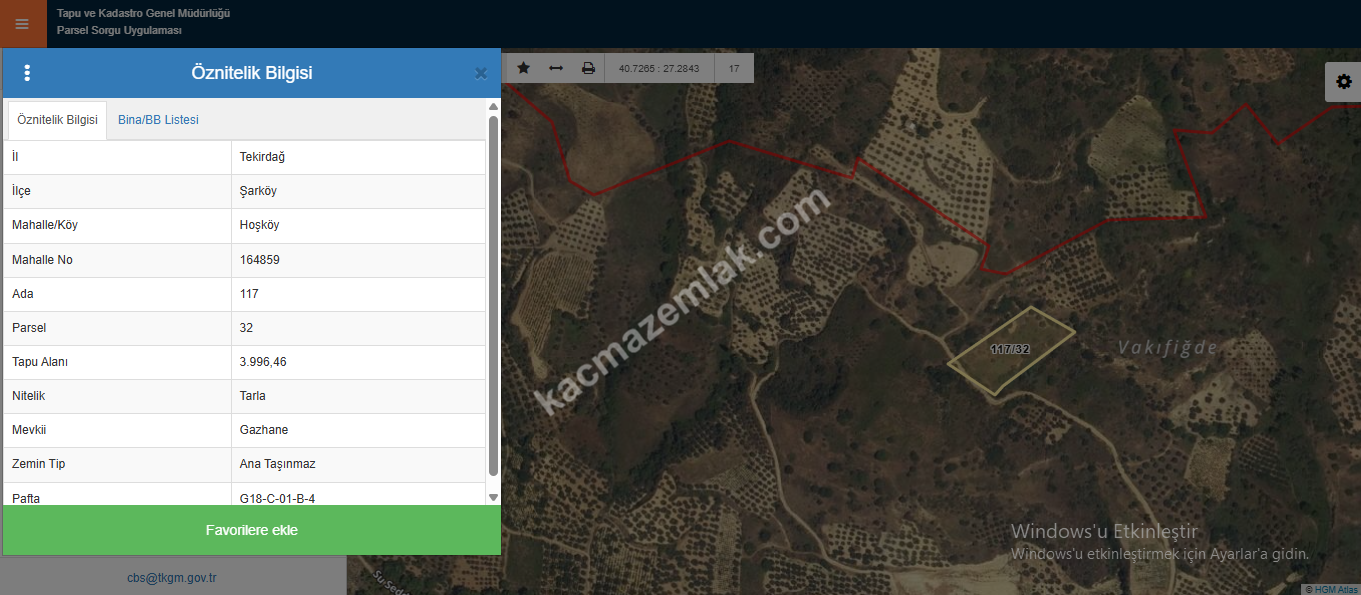
Task: Open the hamburger menu in the header
Action: coord(22,24)
